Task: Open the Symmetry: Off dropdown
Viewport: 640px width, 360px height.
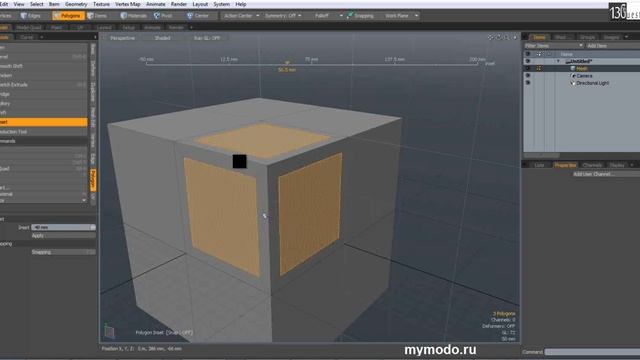Action: [x=283, y=16]
